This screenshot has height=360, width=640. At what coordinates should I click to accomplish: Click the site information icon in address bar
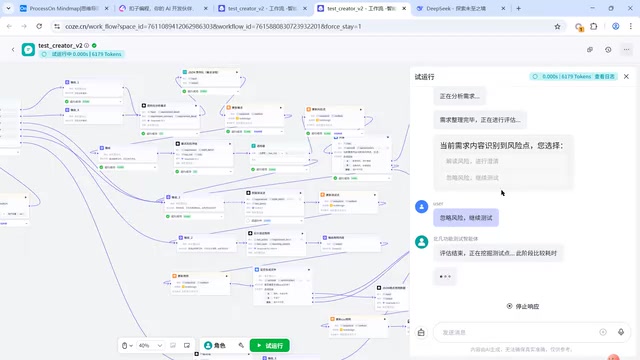click(x=57, y=26)
